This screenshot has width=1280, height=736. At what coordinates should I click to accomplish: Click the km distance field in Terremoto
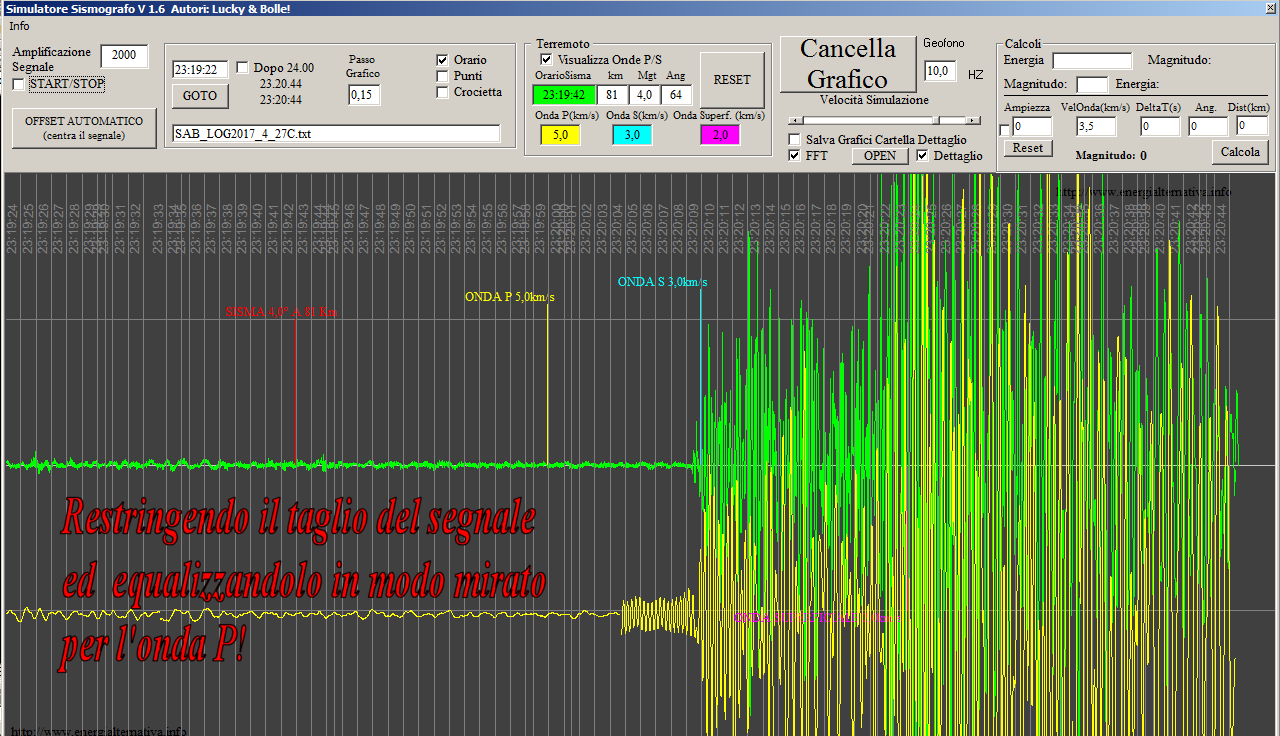click(612, 95)
